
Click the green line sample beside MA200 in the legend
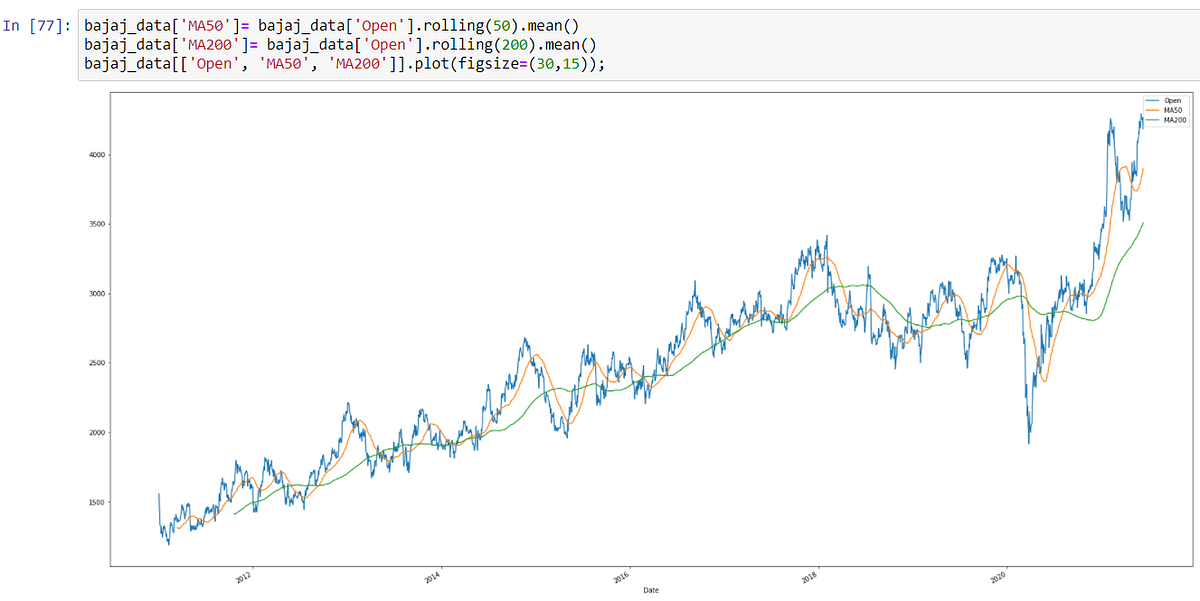[1152, 119]
